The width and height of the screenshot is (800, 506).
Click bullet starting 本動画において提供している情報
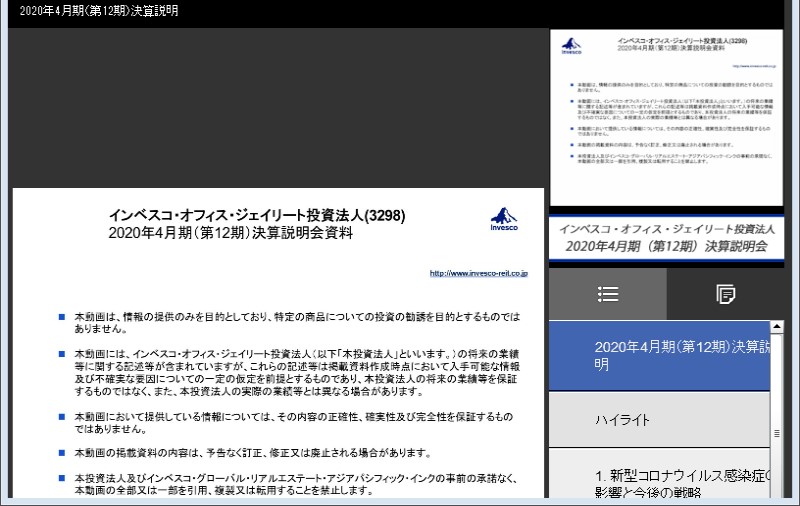point(294,423)
